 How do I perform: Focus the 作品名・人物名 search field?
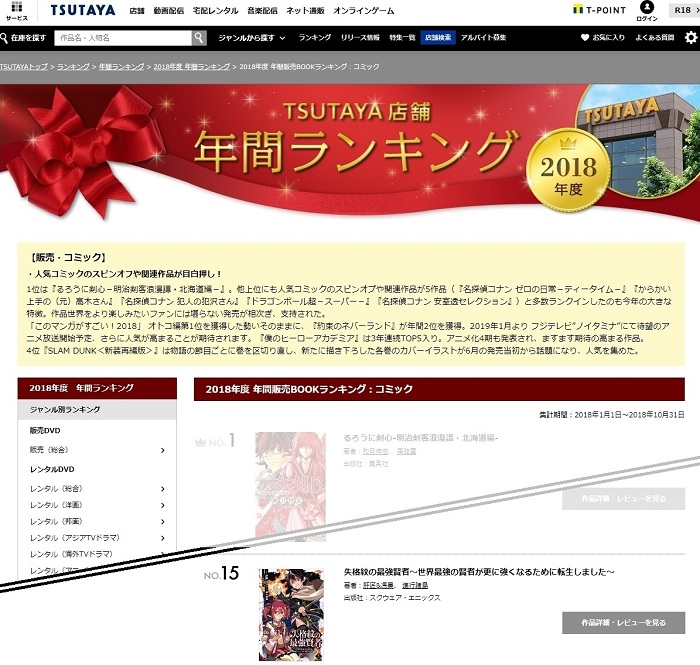coord(123,38)
